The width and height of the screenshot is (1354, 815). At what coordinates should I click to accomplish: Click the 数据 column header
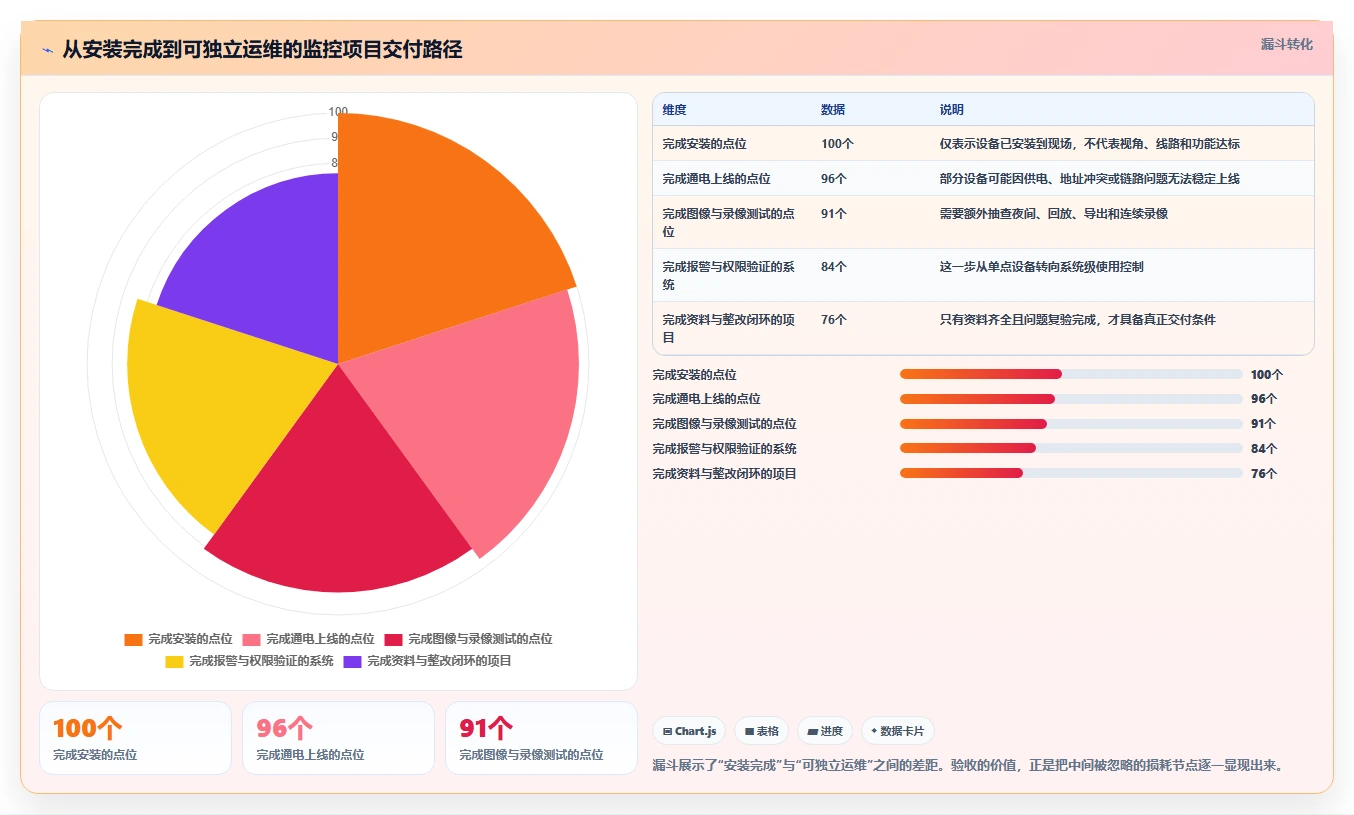click(833, 110)
